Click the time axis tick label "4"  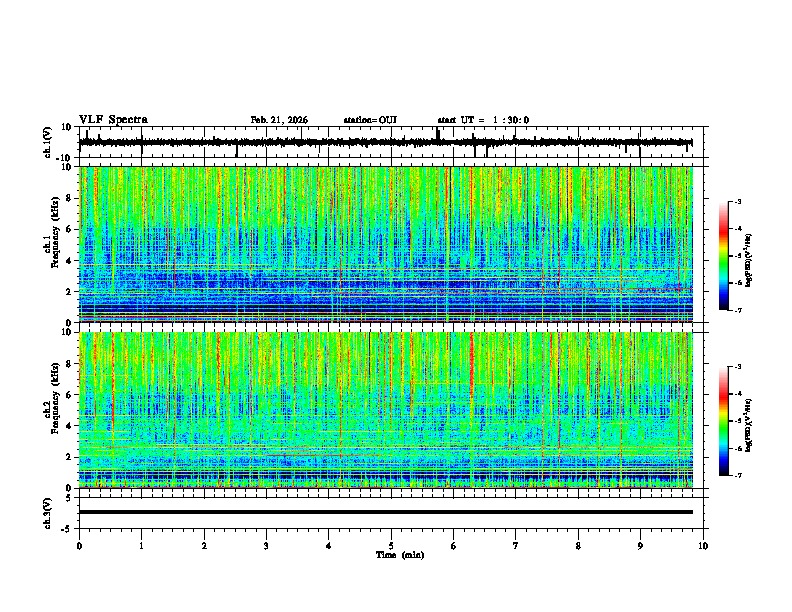tap(329, 546)
